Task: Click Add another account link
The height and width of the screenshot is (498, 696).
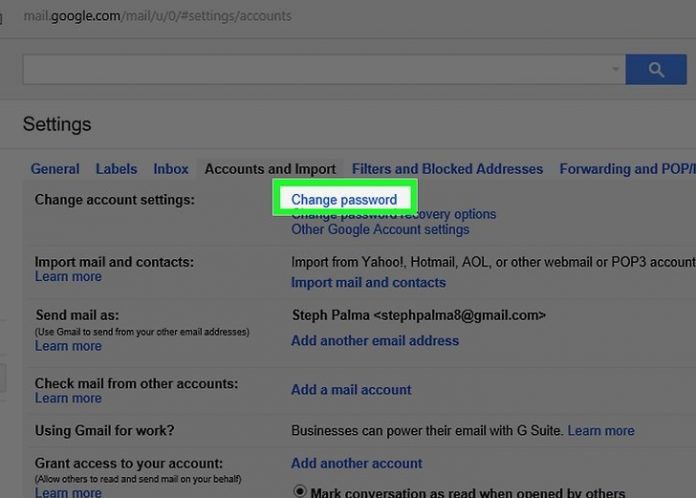Action: (x=357, y=463)
